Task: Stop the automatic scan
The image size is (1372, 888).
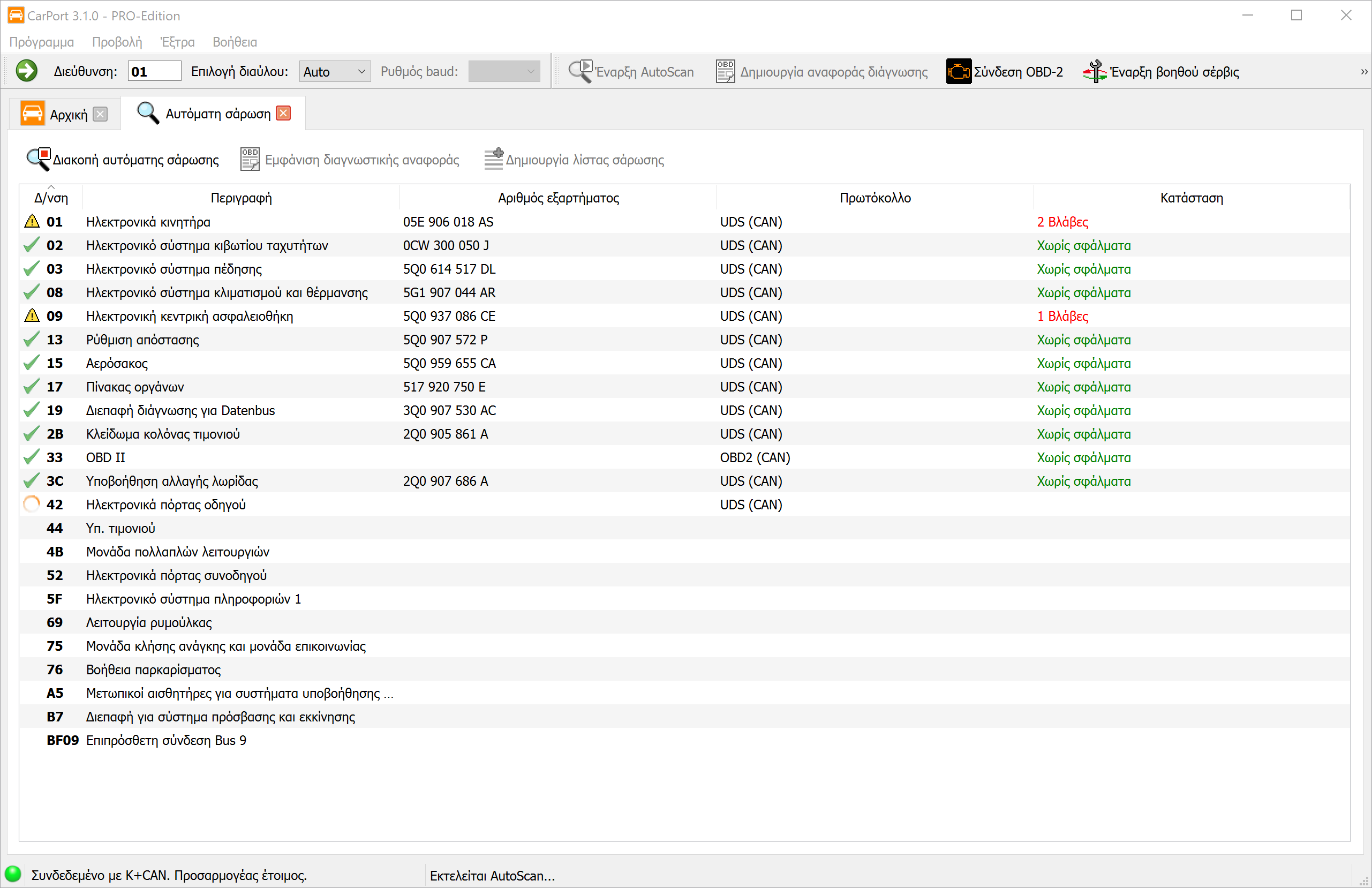Action: (123, 160)
